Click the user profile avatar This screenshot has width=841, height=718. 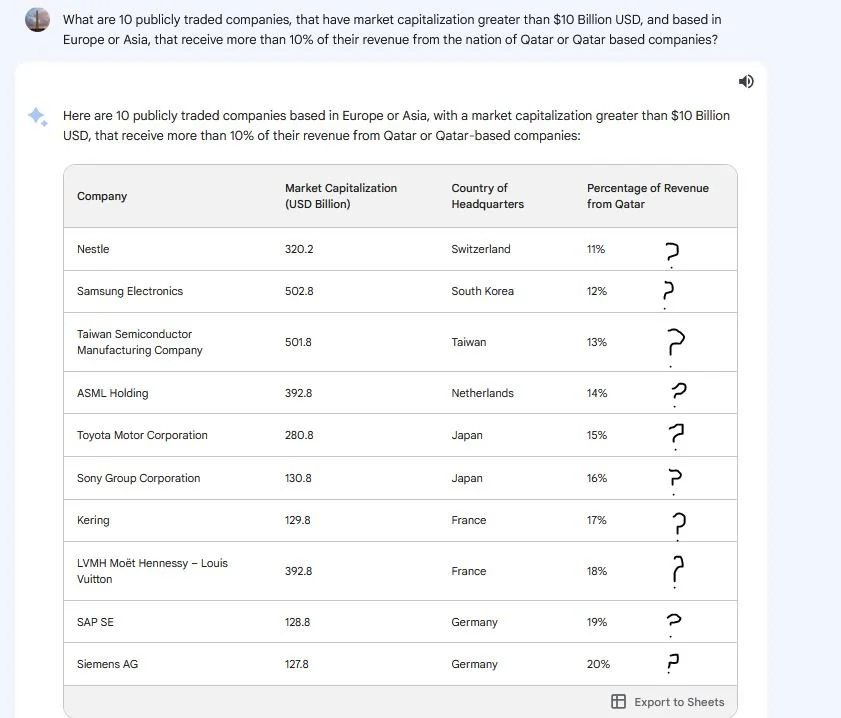pos(37,20)
